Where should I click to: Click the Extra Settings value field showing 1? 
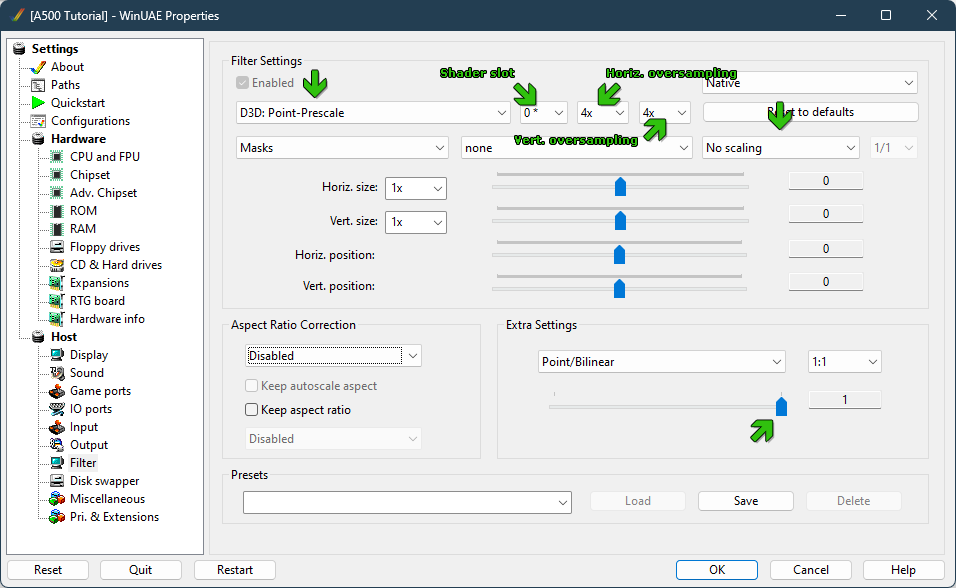click(844, 400)
